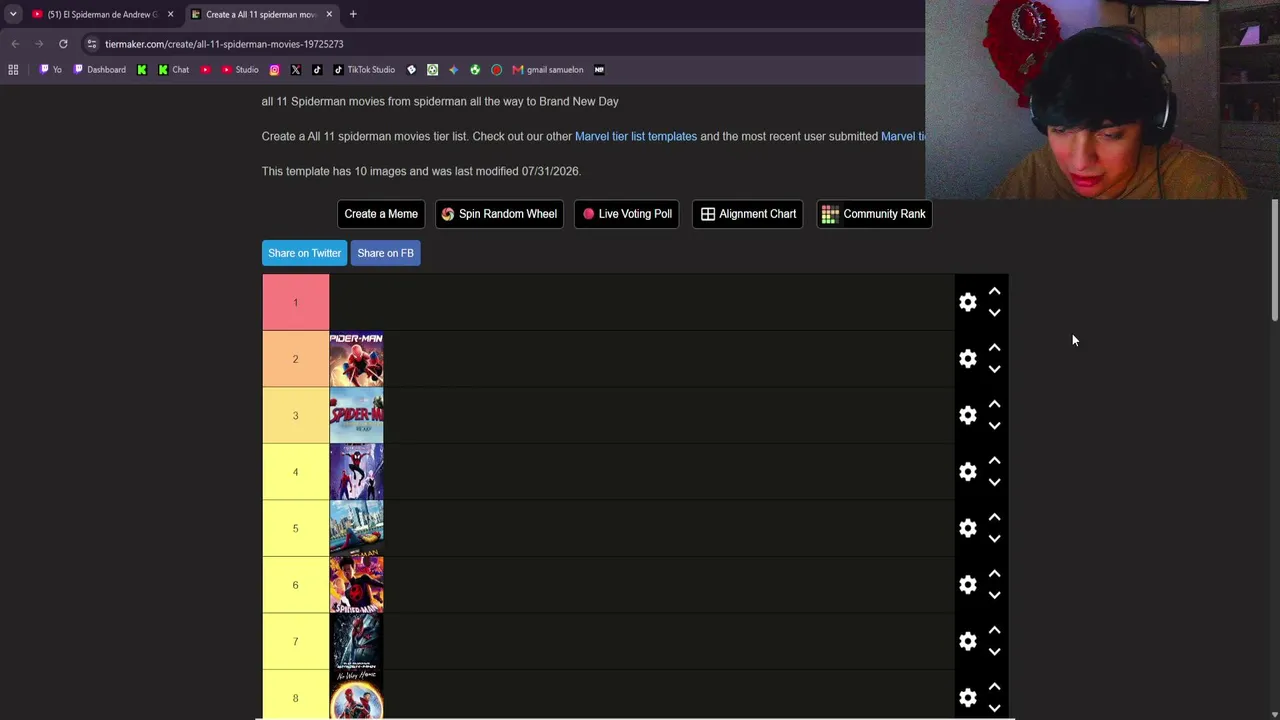The width and height of the screenshot is (1280, 720).
Task: Close the tiermaker tab
Action: [x=329, y=14]
